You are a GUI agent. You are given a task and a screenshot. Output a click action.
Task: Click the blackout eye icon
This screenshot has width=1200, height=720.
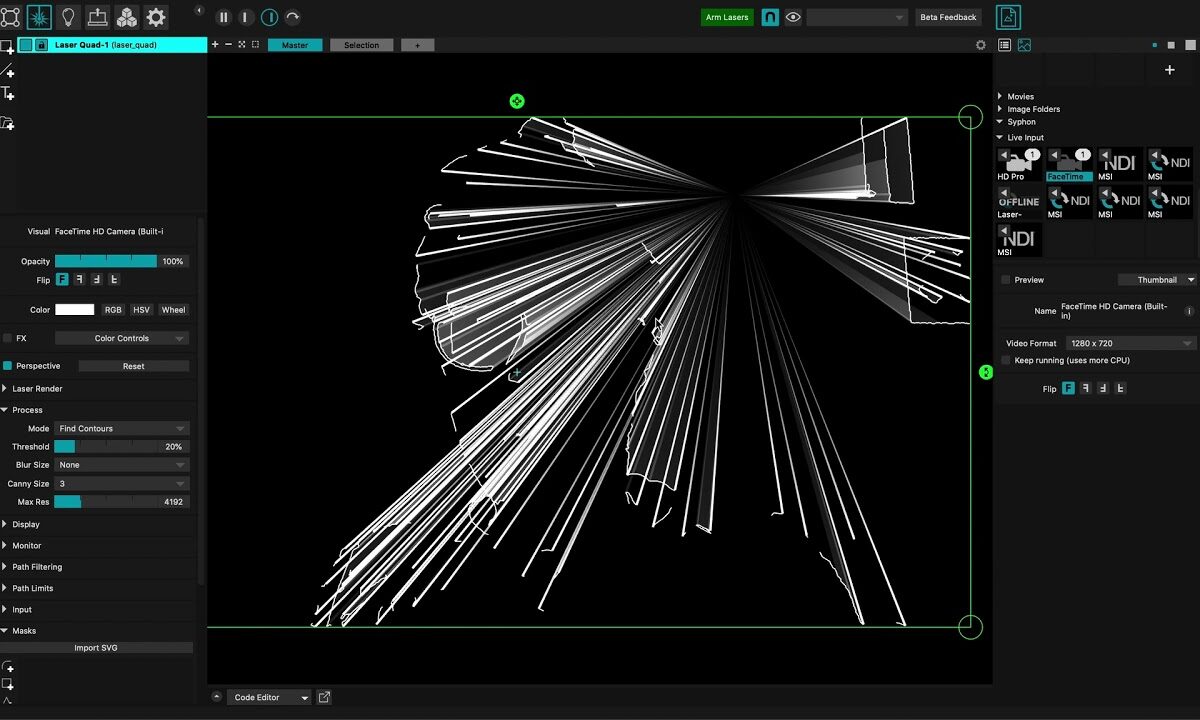click(x=793, y=17)
